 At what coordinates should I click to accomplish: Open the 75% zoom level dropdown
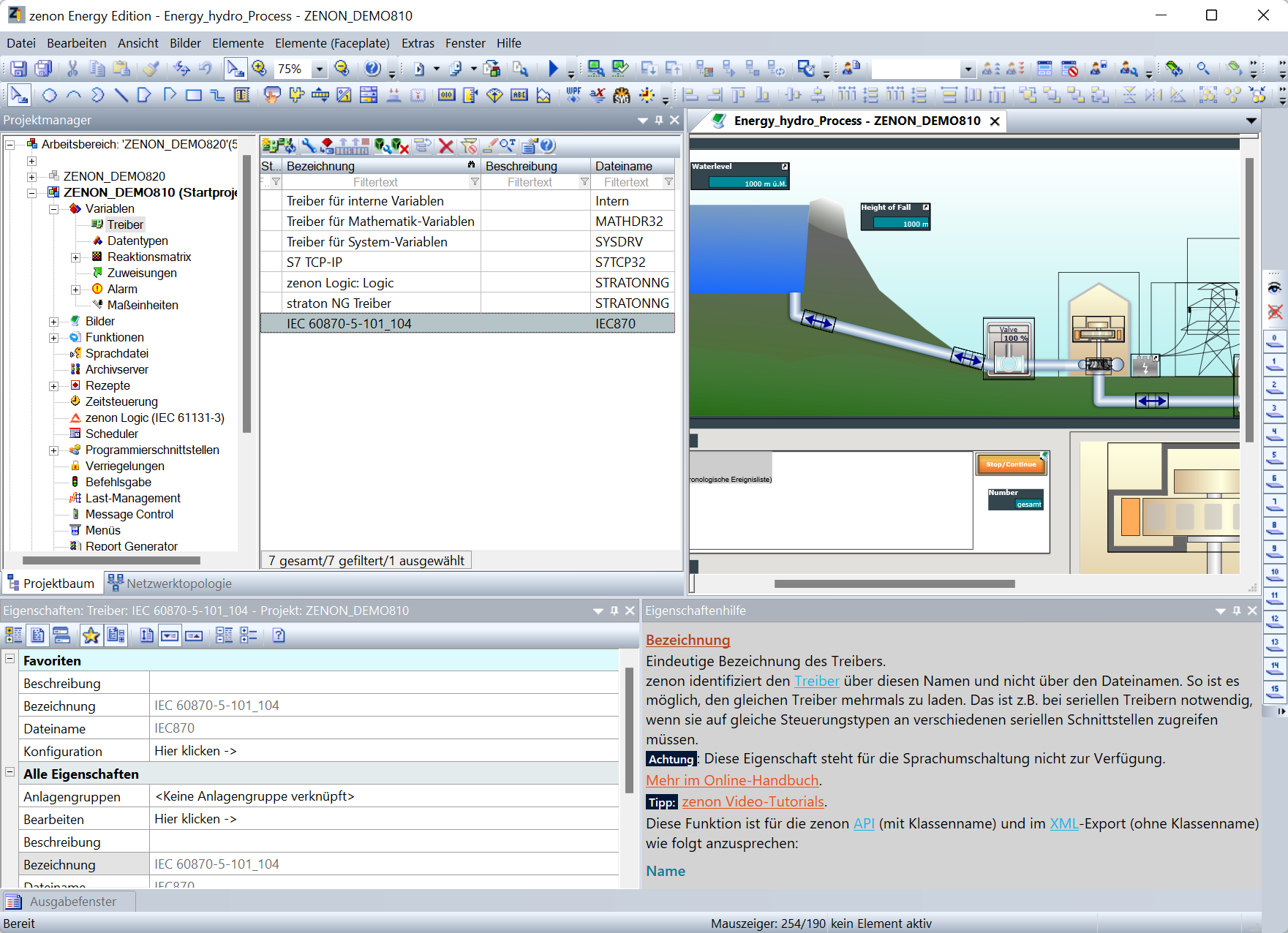pos(319,69)
